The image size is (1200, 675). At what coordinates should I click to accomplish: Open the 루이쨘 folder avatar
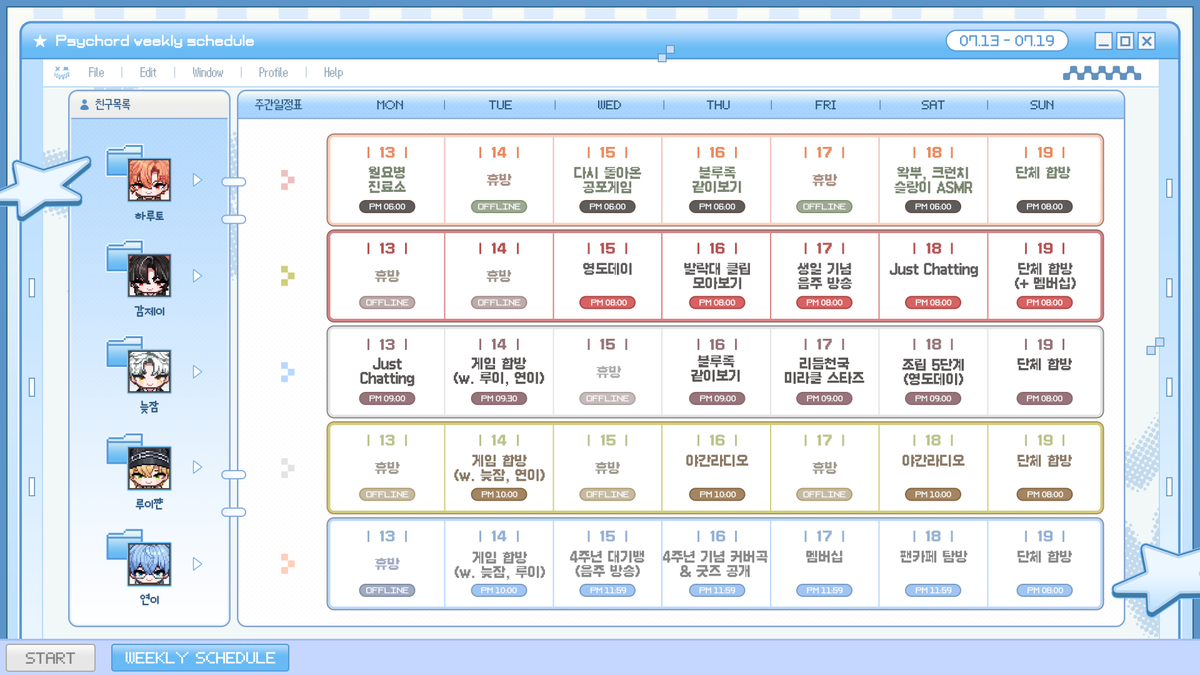(x=149, y=468)
